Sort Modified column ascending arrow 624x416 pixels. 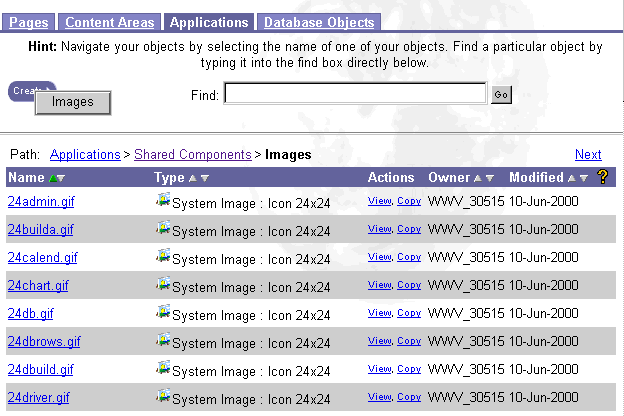[x=572, y=178]
